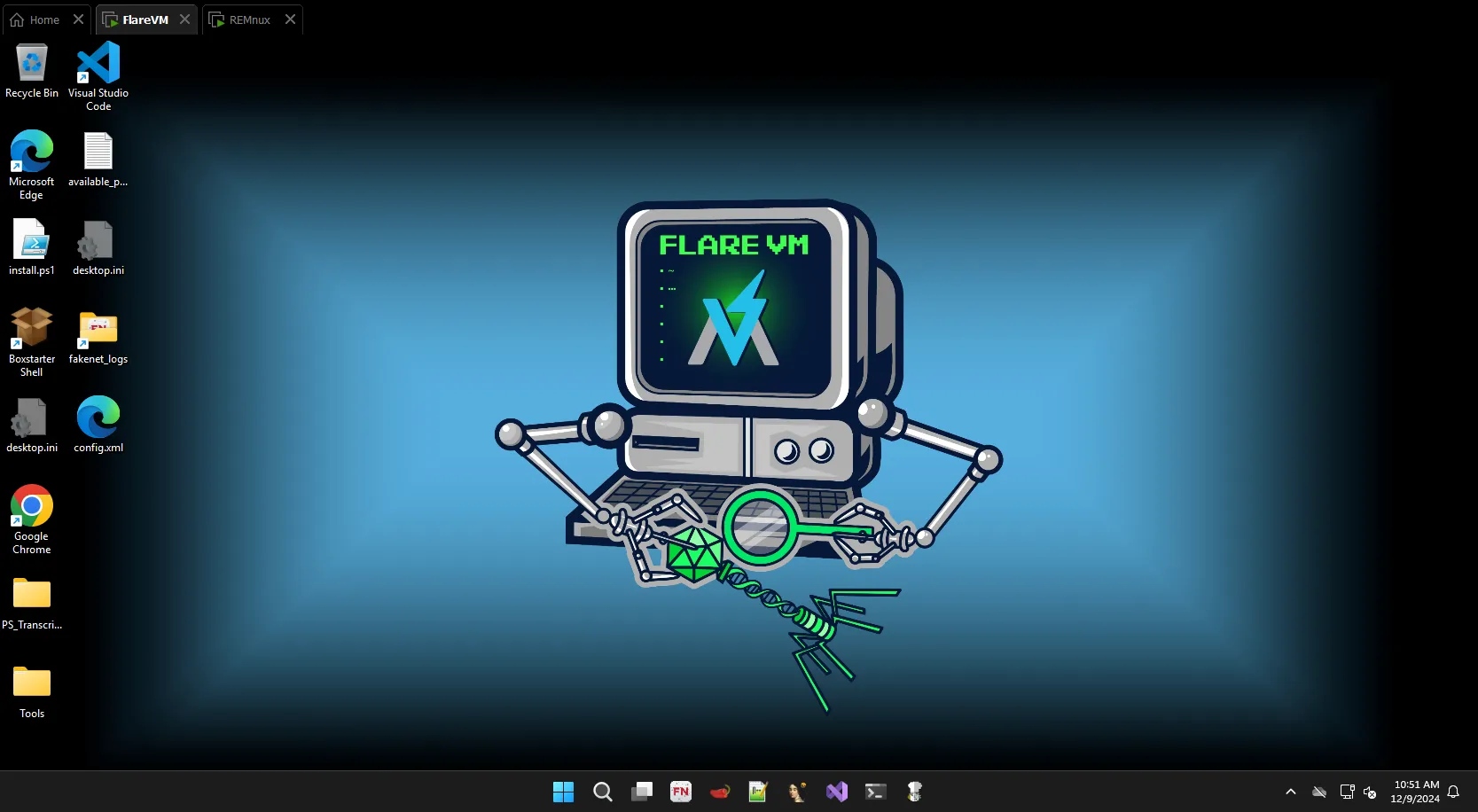Screen dimensions: 1478x812
Task: Start Windows Search from the taskbar
Action: pyautogui.click(x=603, y=792)
